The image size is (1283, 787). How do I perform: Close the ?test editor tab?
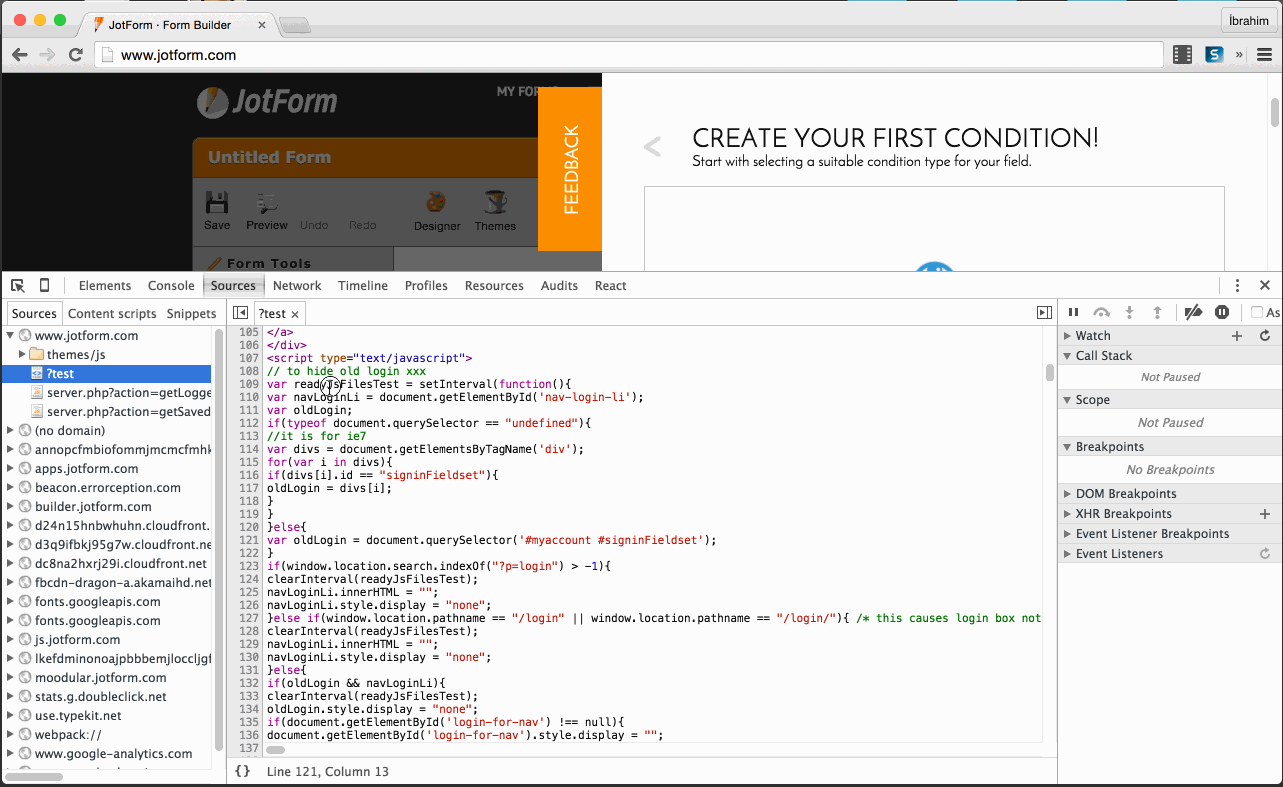[x=295, y=314]
